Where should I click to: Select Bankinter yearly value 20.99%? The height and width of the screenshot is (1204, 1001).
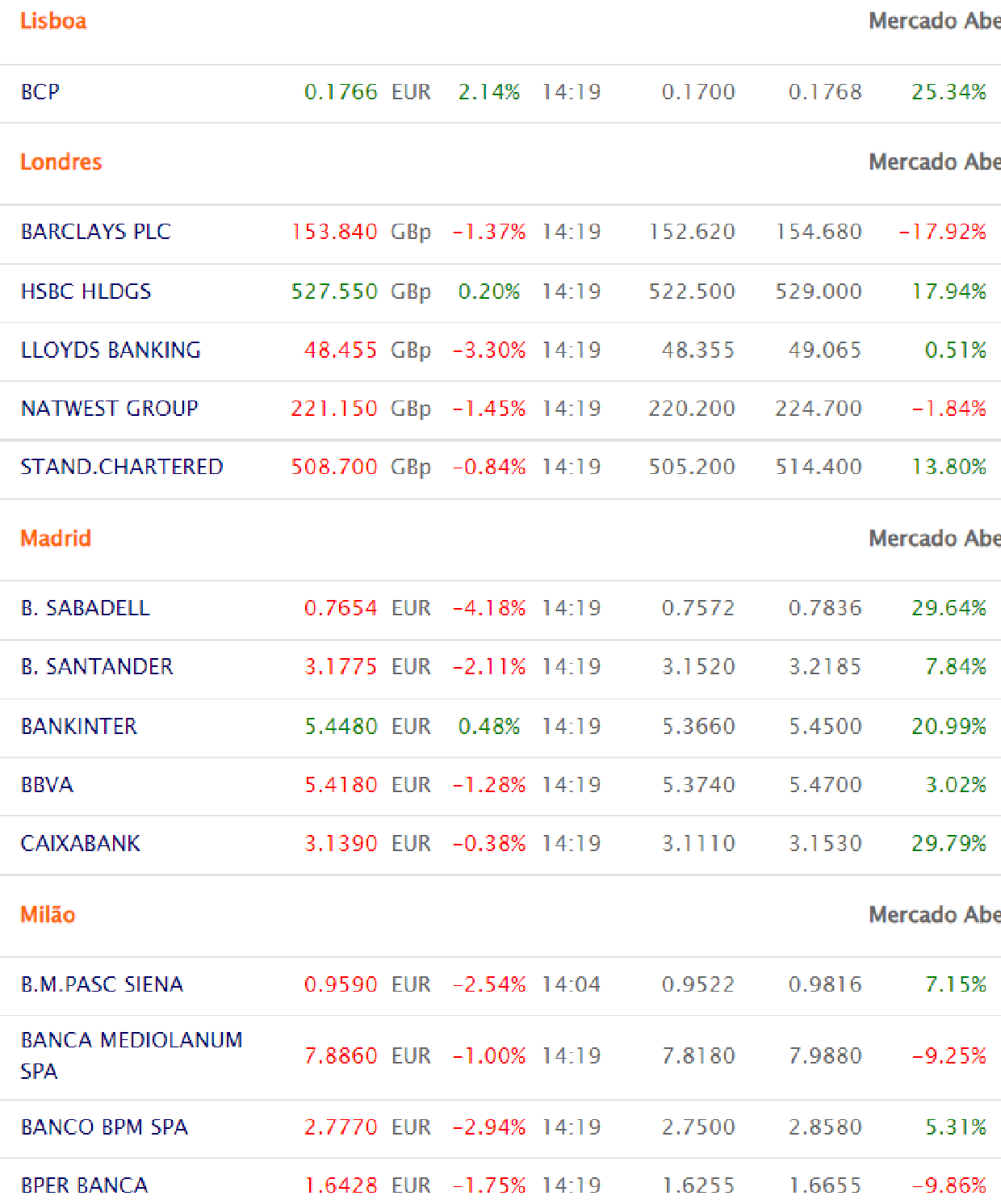click(949, 727)
